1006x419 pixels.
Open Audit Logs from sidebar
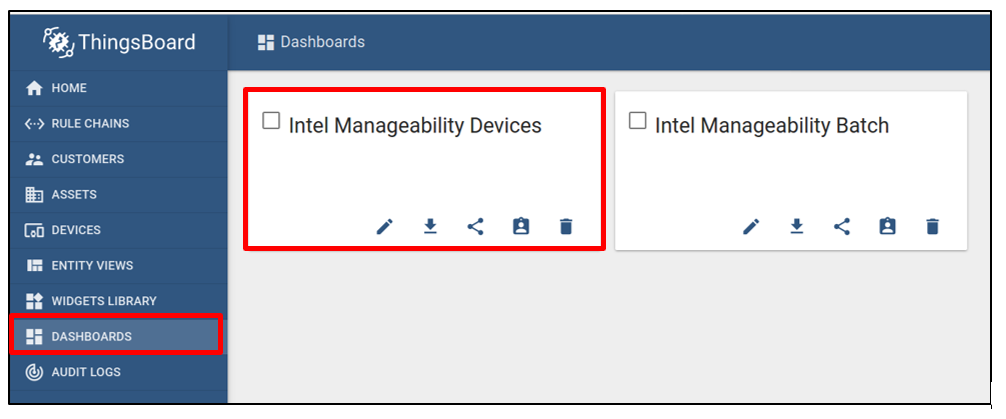(85, 372)
